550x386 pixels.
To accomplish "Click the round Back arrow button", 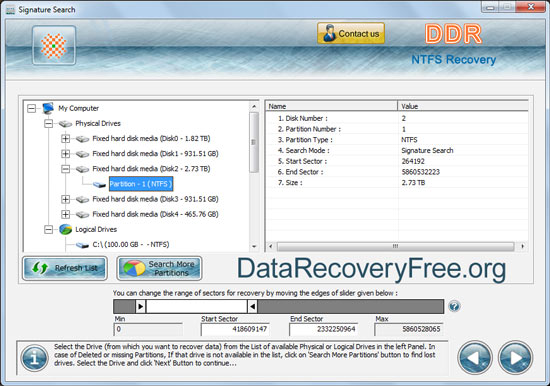I will 475,358.
